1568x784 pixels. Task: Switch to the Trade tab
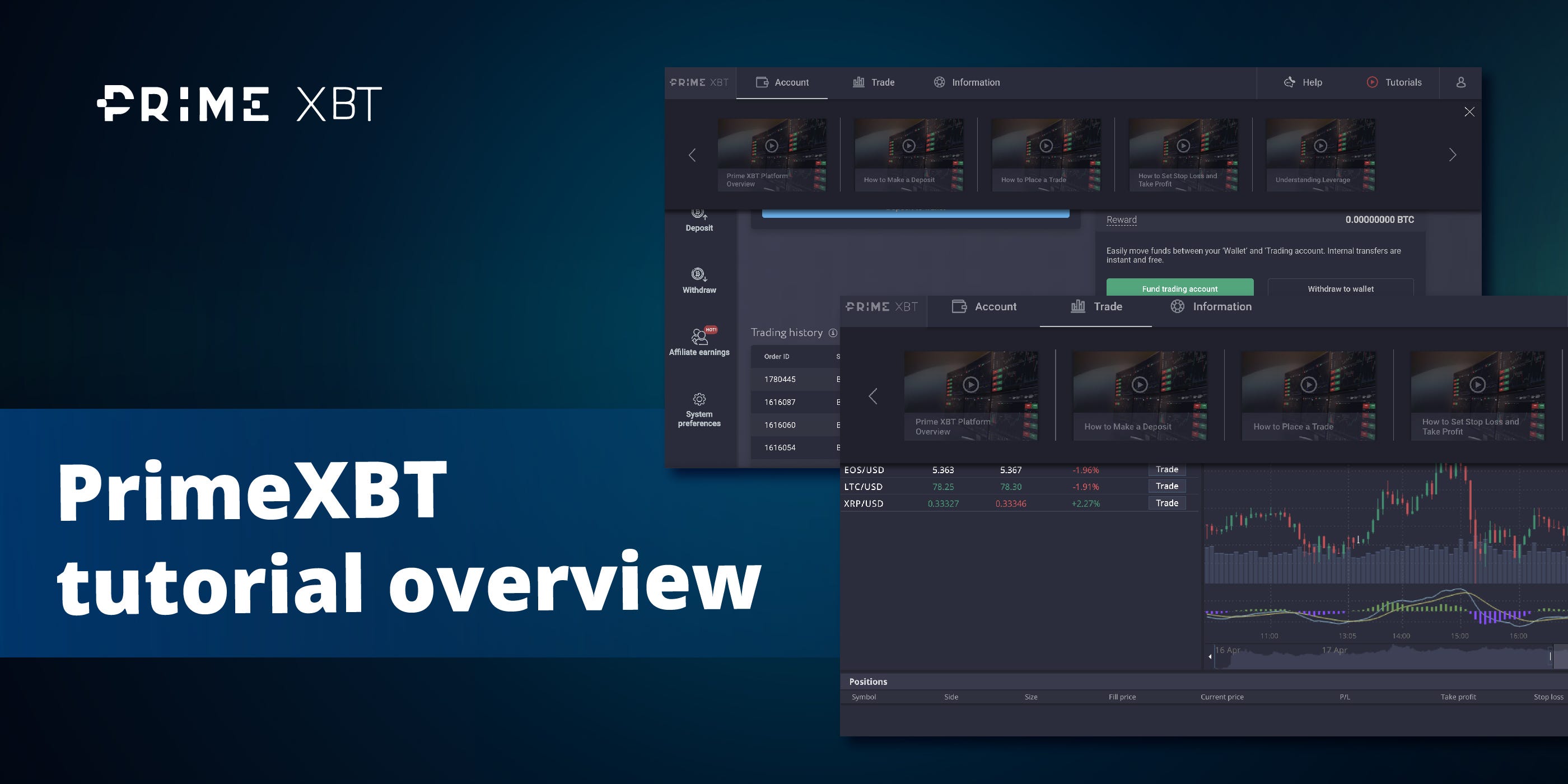click(x=874, y=82)
